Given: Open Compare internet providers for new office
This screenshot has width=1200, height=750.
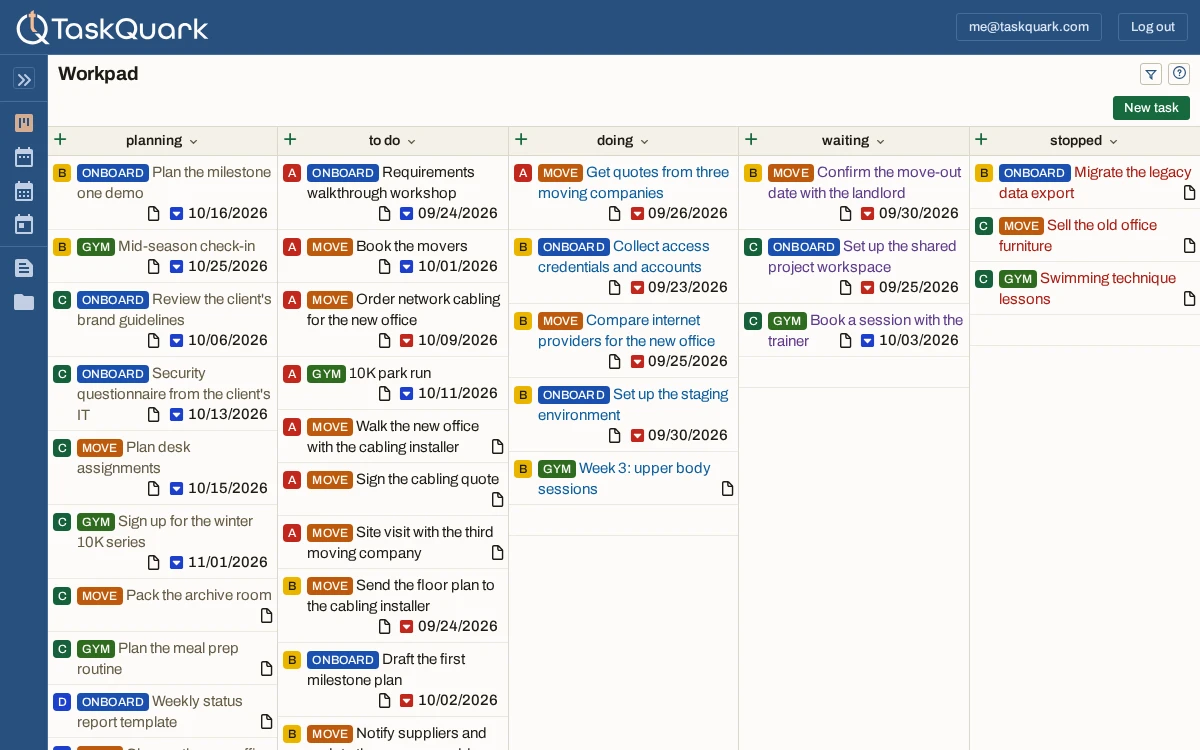Looking at the screenshot, I should (627, 330).
